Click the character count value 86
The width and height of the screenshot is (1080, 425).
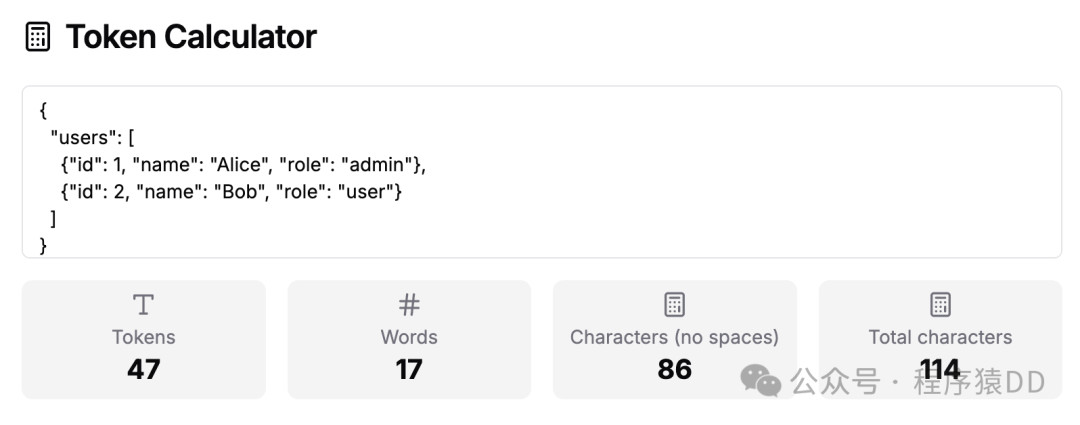click(674, 369)
